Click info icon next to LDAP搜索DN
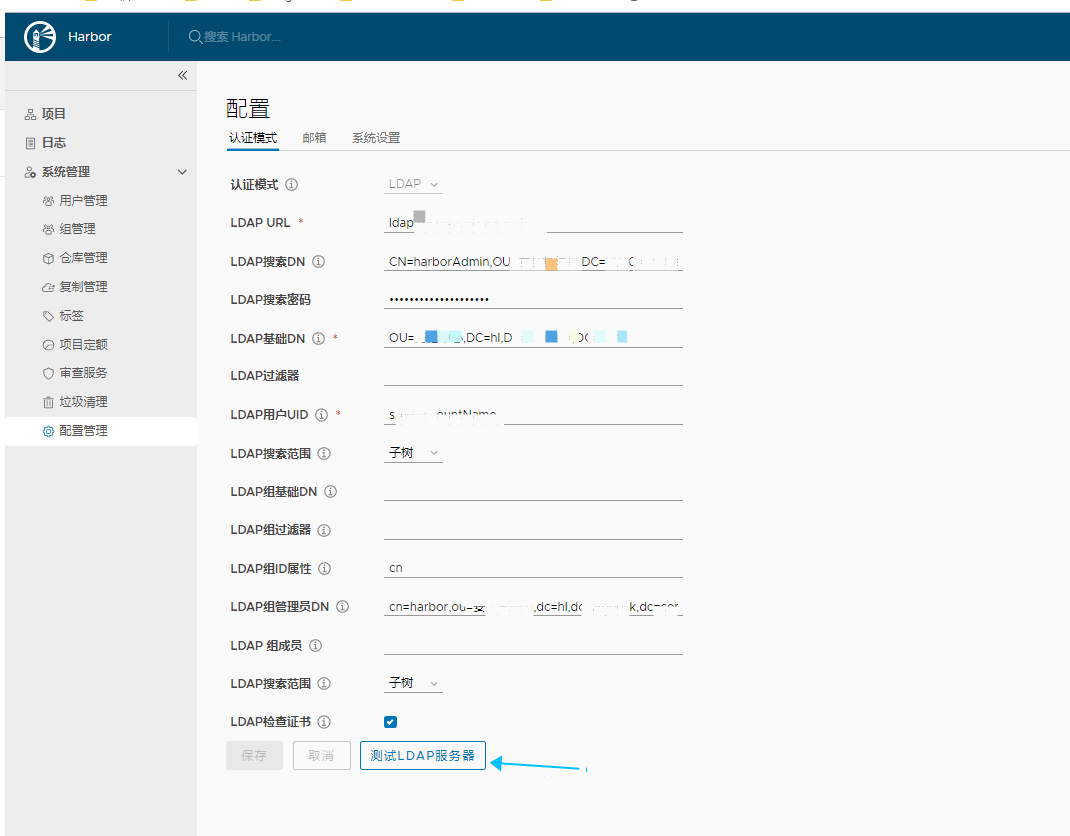Image resolution: width=1070 pixels, height=836 pixels. pyautogui.click(x=319, y=261)
